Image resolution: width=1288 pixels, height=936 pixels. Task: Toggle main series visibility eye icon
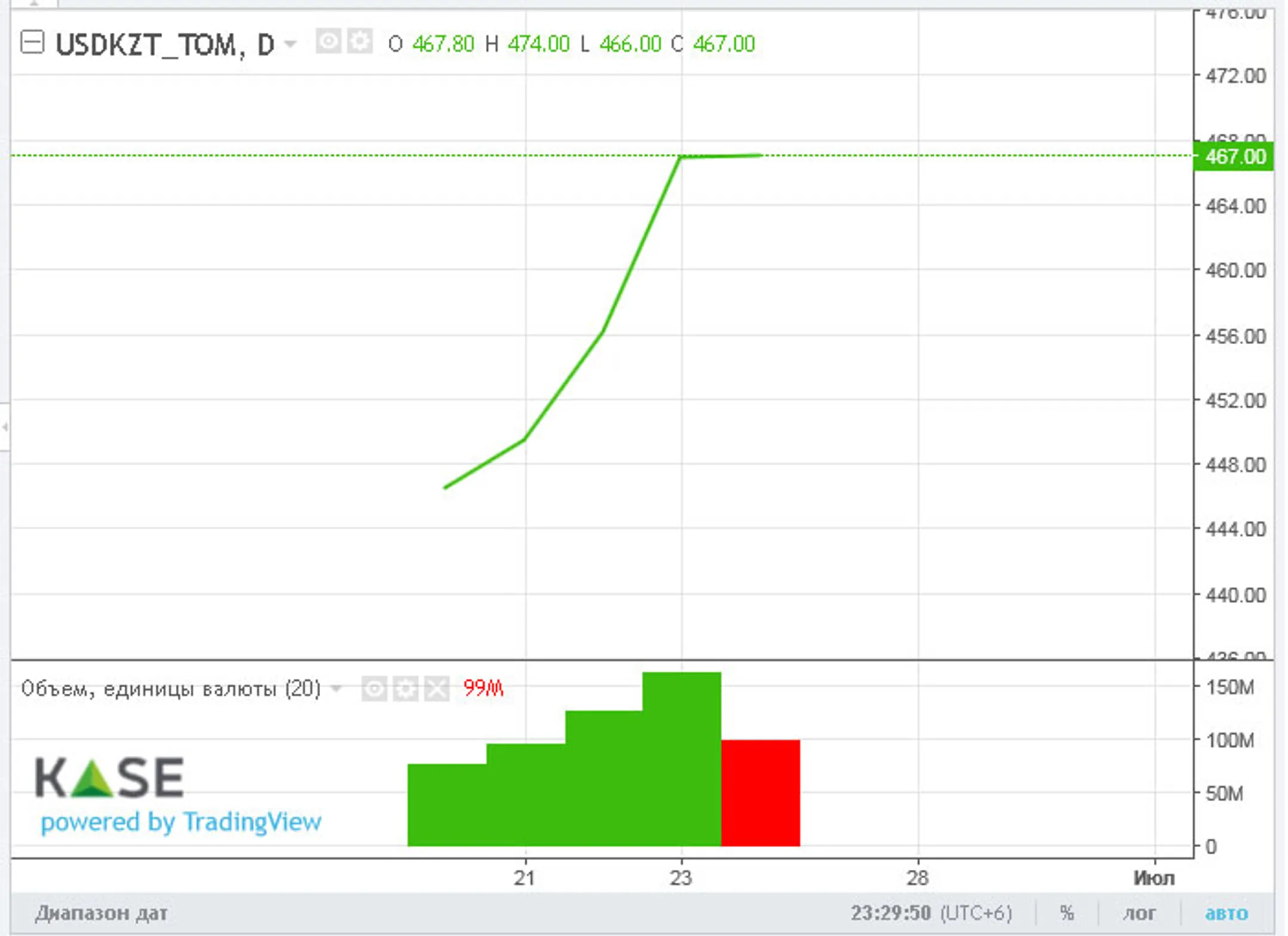(x=328, y=42)
